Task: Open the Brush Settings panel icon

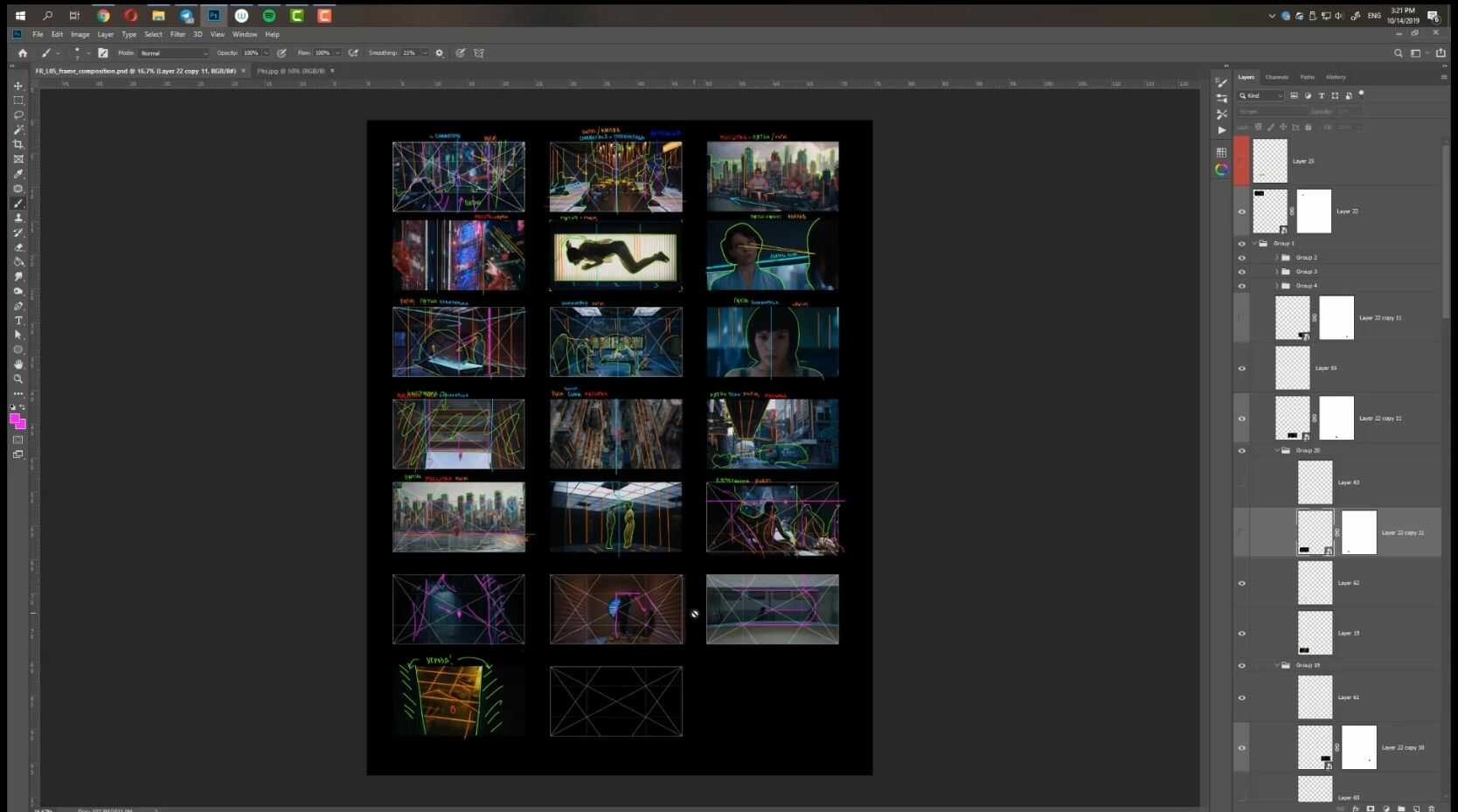Action: click(x=1221, y=82)
